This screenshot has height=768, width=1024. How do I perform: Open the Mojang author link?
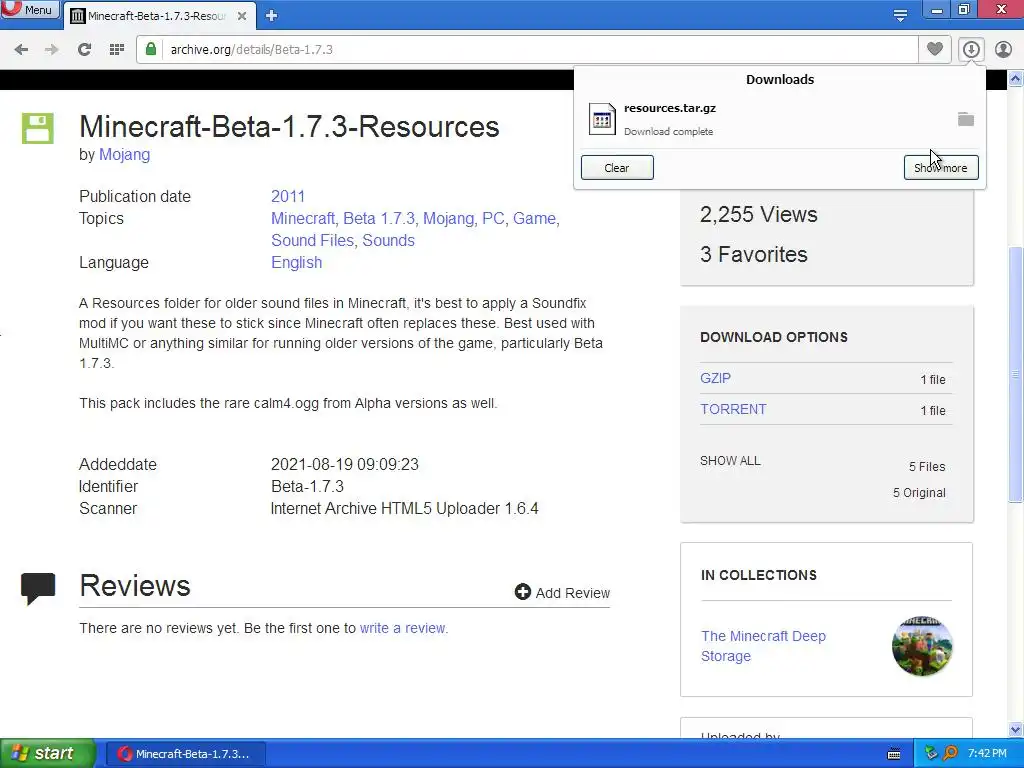click(125, 155)
